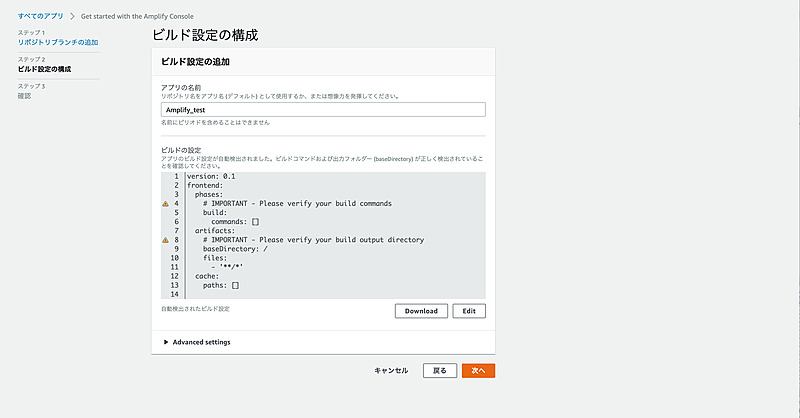800x418 pixels.
Task: Select 'Get started with the Amplify Console' breadcrumb
Action: 137,16
